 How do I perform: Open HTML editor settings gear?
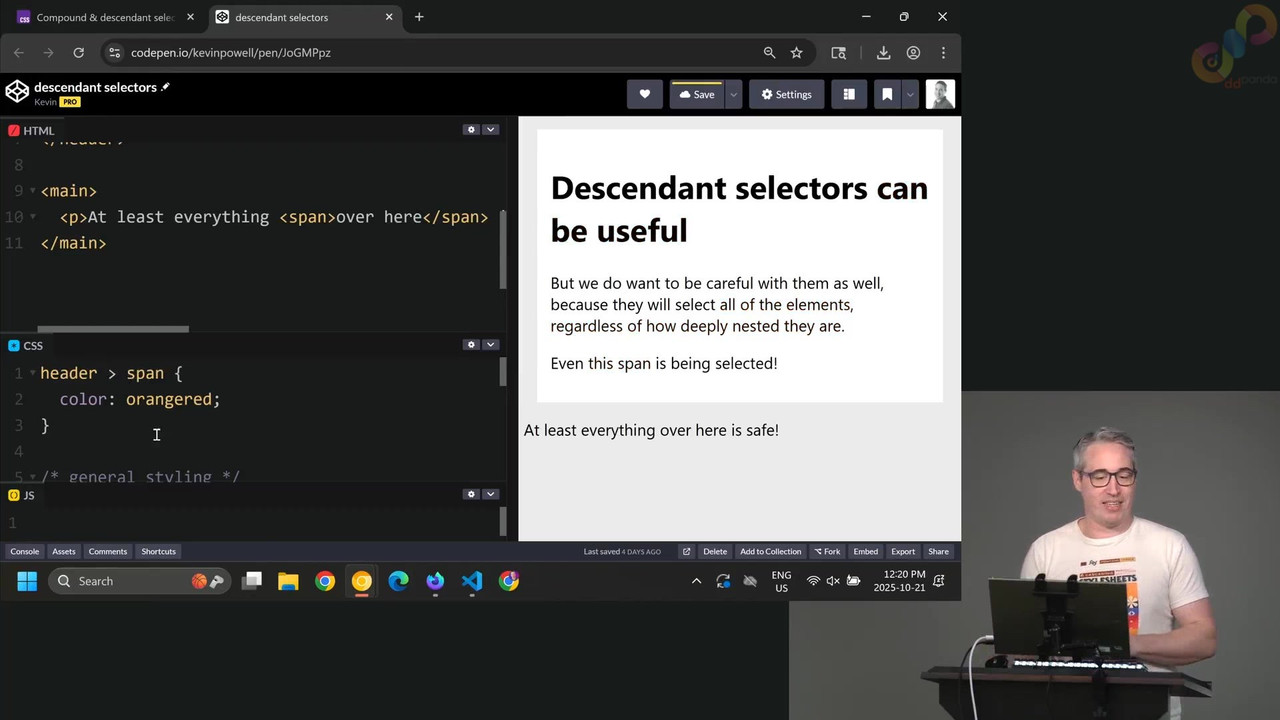(x=471, y=130)
